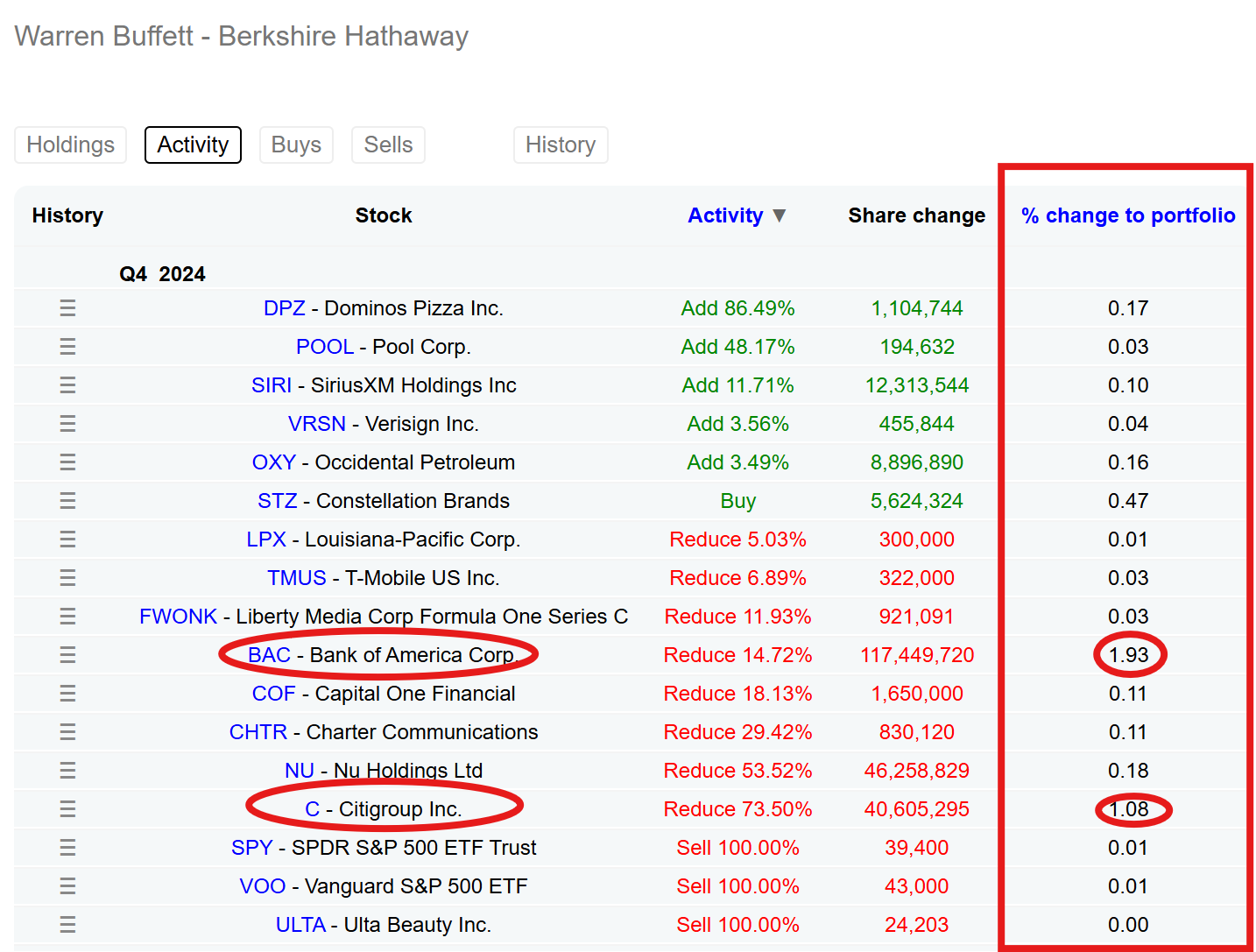1256x952 pixels.
Task: Open BAC ticker link
Action: 269,655
